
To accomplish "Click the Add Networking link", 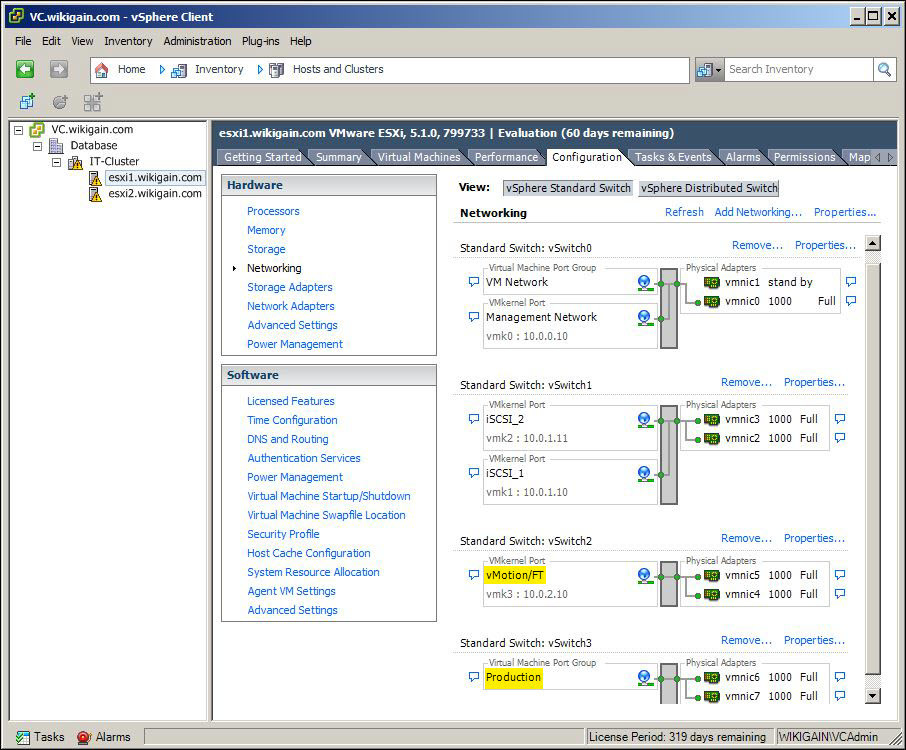I will coord(758,212).
